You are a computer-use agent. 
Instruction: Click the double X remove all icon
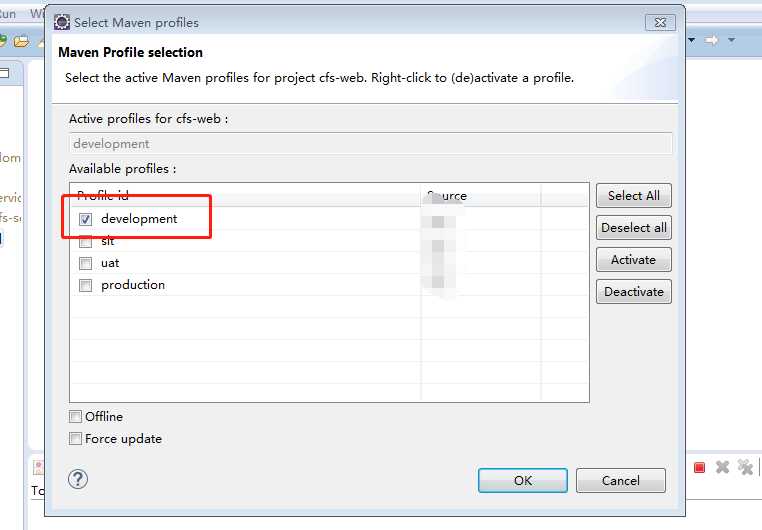coord(744,467)
